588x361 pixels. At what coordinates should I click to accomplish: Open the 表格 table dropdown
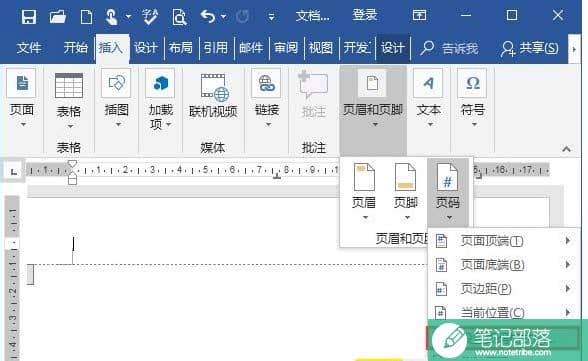point(69,100)
